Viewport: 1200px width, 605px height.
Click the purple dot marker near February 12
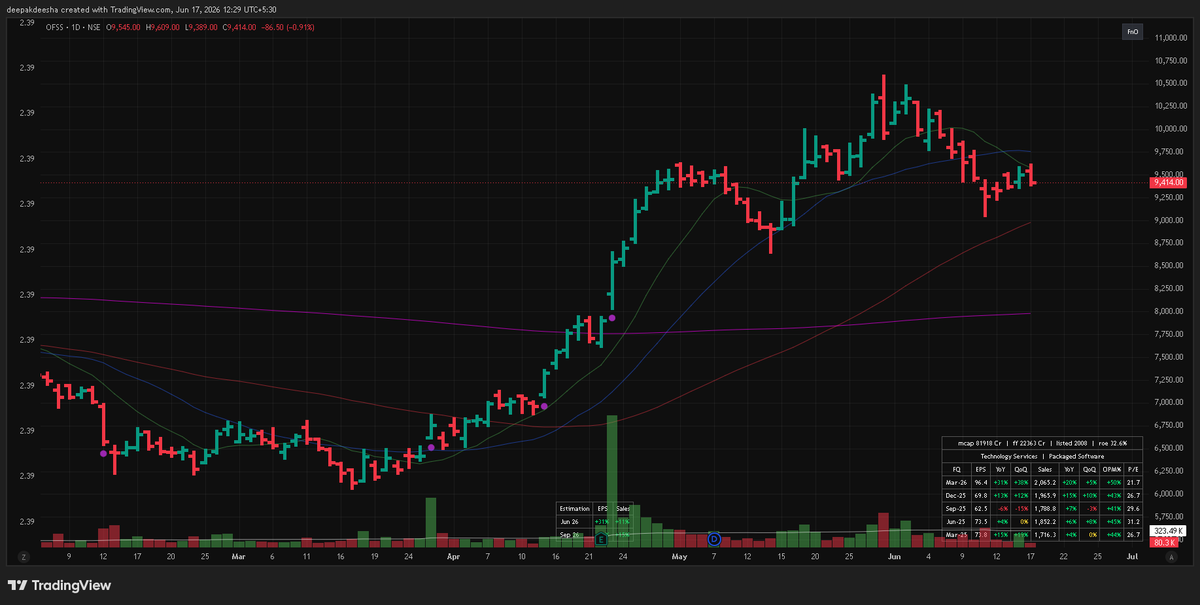point(103,453)
